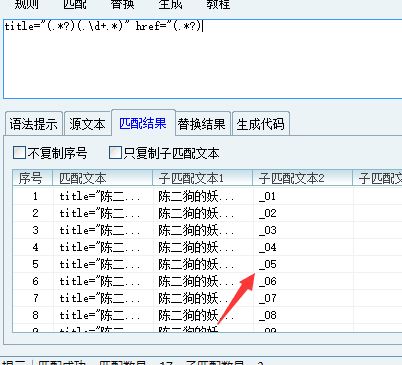Open the 匹配 menu at top

click(x=75, y=4)
